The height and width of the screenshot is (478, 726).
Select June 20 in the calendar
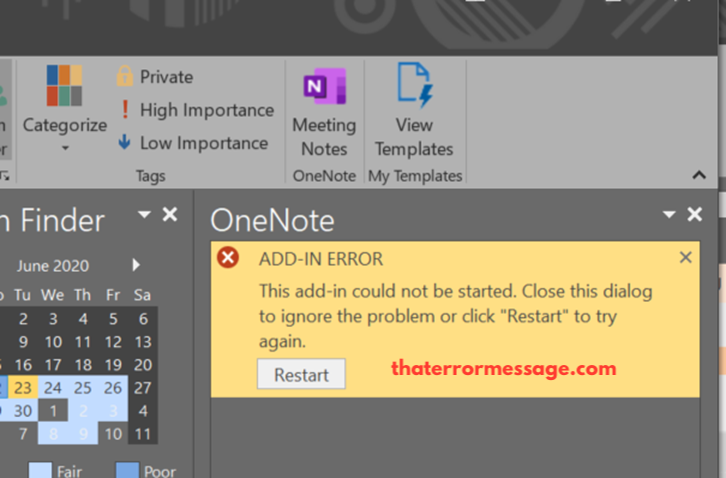[x=143, y=365]
